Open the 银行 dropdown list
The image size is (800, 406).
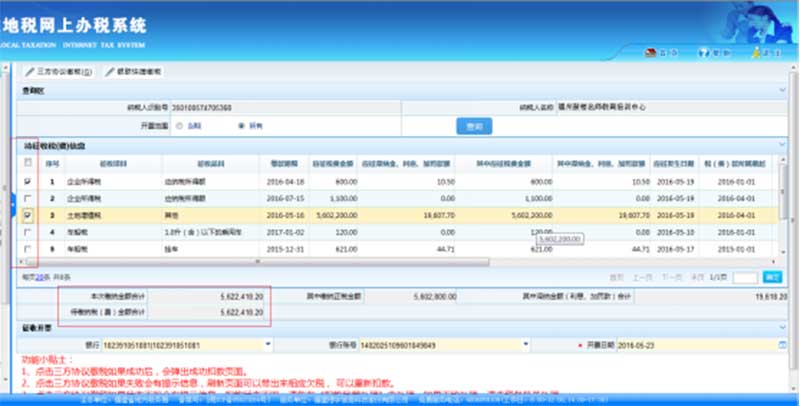268,345
